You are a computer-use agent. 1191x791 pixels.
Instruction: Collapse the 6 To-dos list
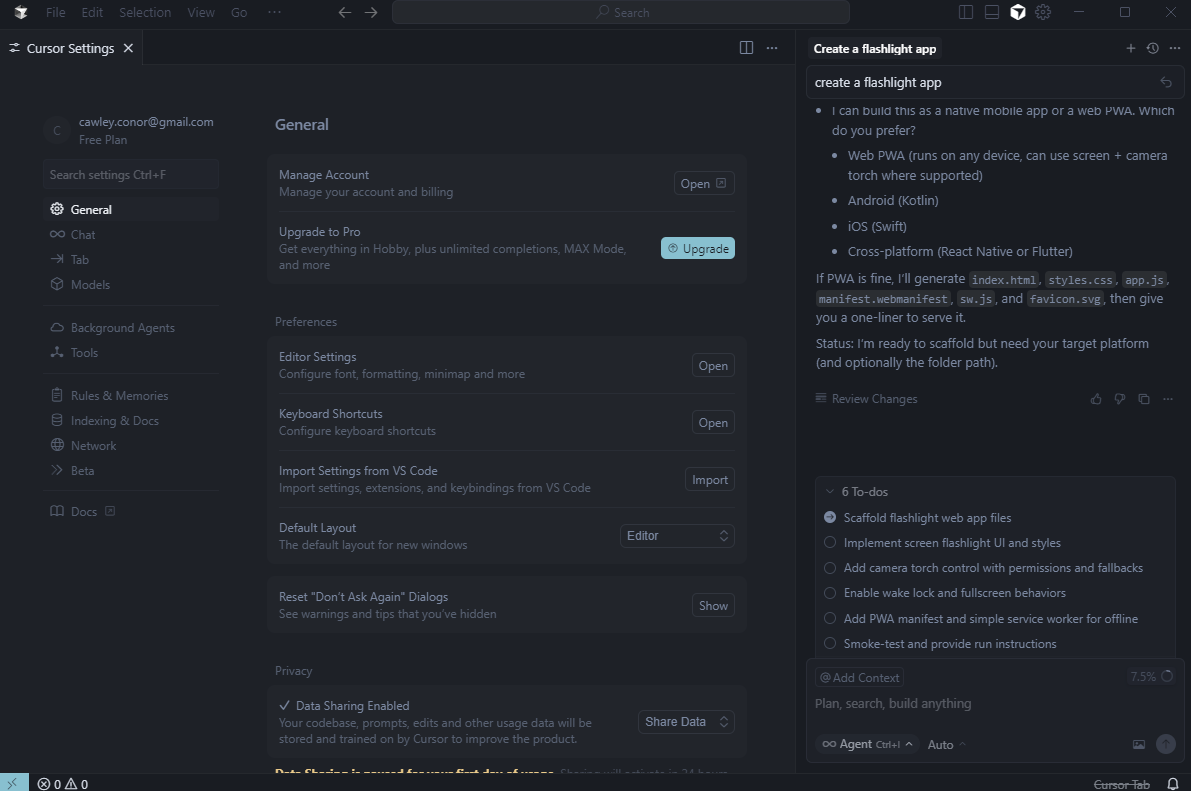[x=830, y=491]
